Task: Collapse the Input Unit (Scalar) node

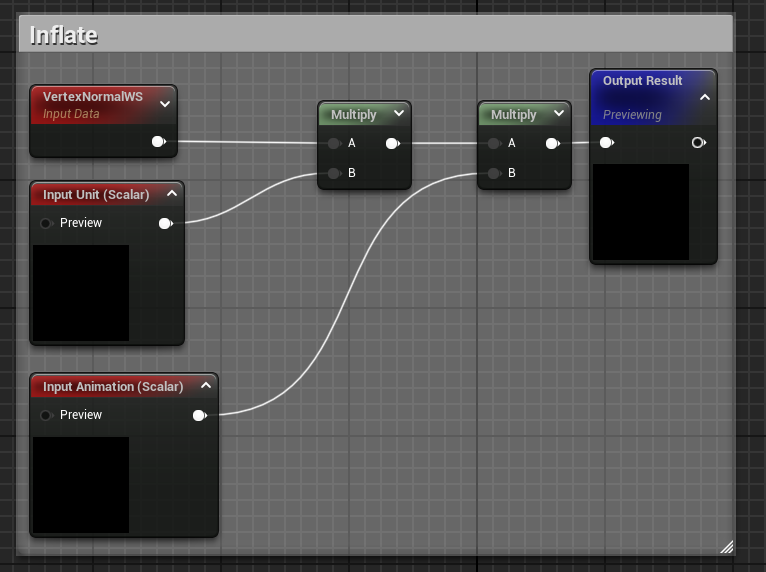Action: 171,193
